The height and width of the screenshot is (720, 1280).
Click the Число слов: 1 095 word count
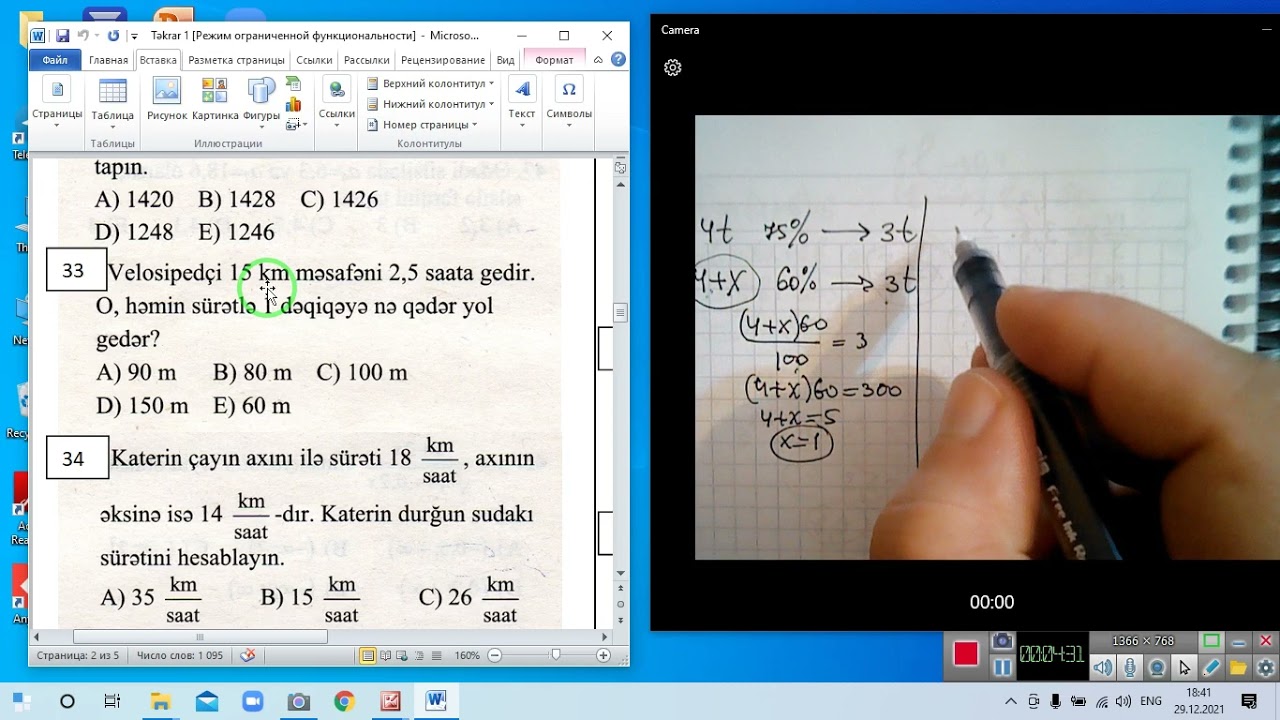coord(180,656)
